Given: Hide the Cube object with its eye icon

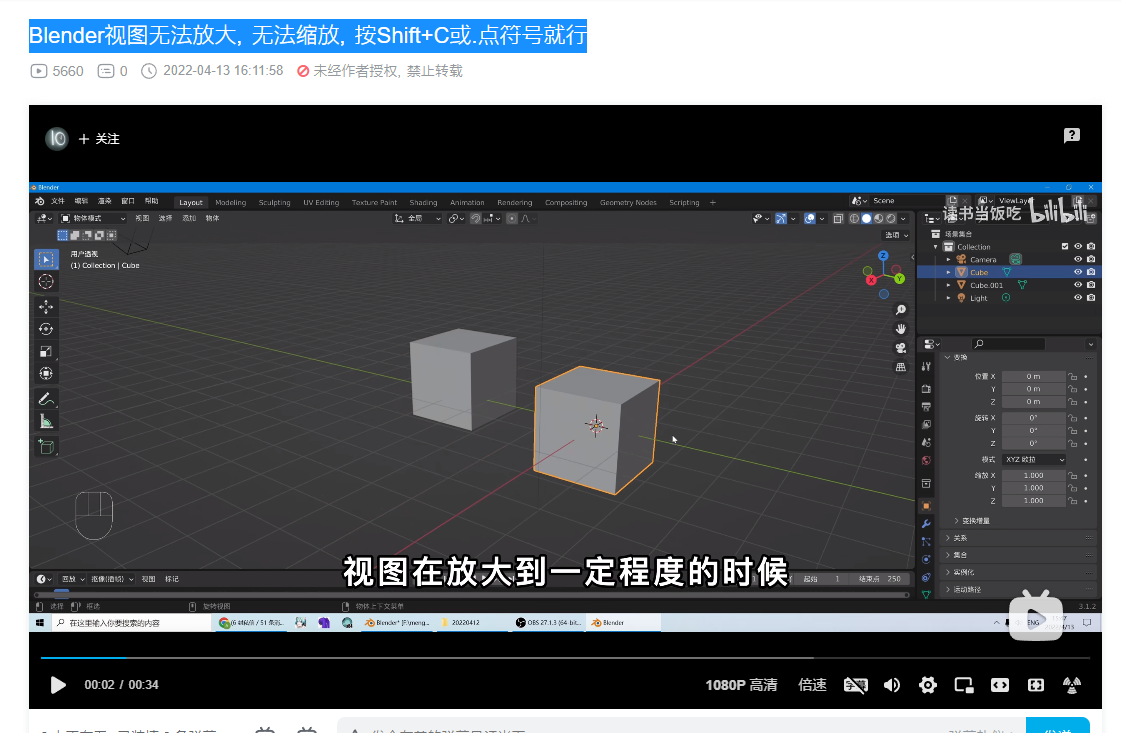Looking at the screenshot, I should pyautogui.click(x=1078, y=272).
